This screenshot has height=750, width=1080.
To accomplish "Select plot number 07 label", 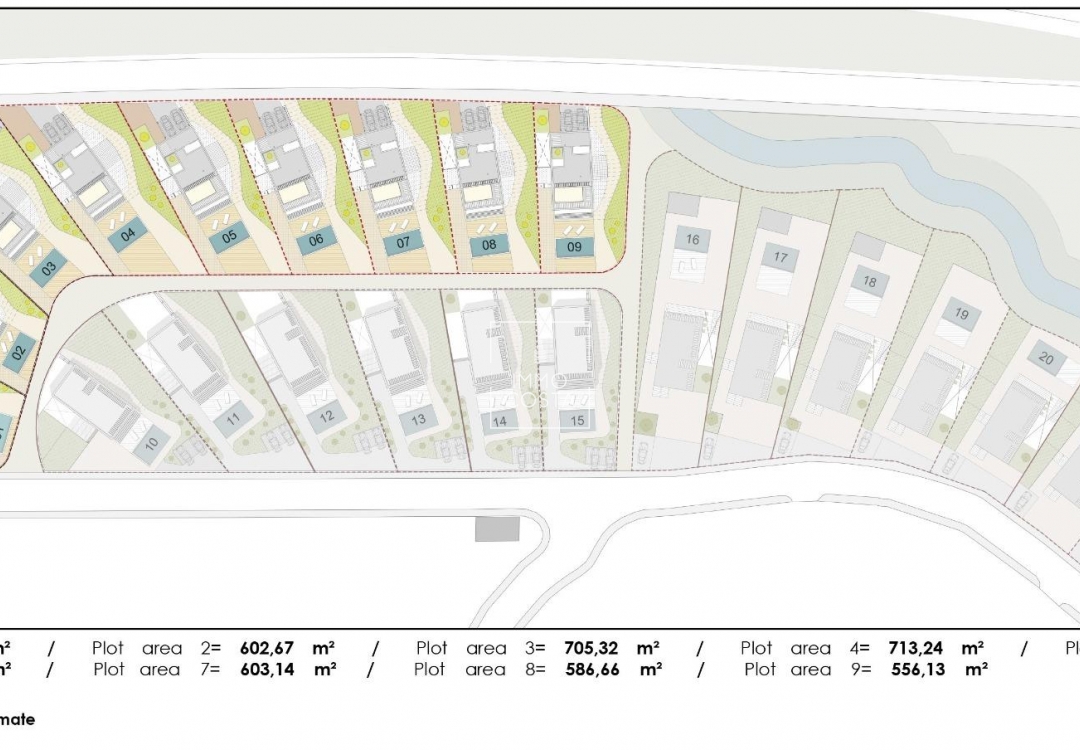I will 403,242.
